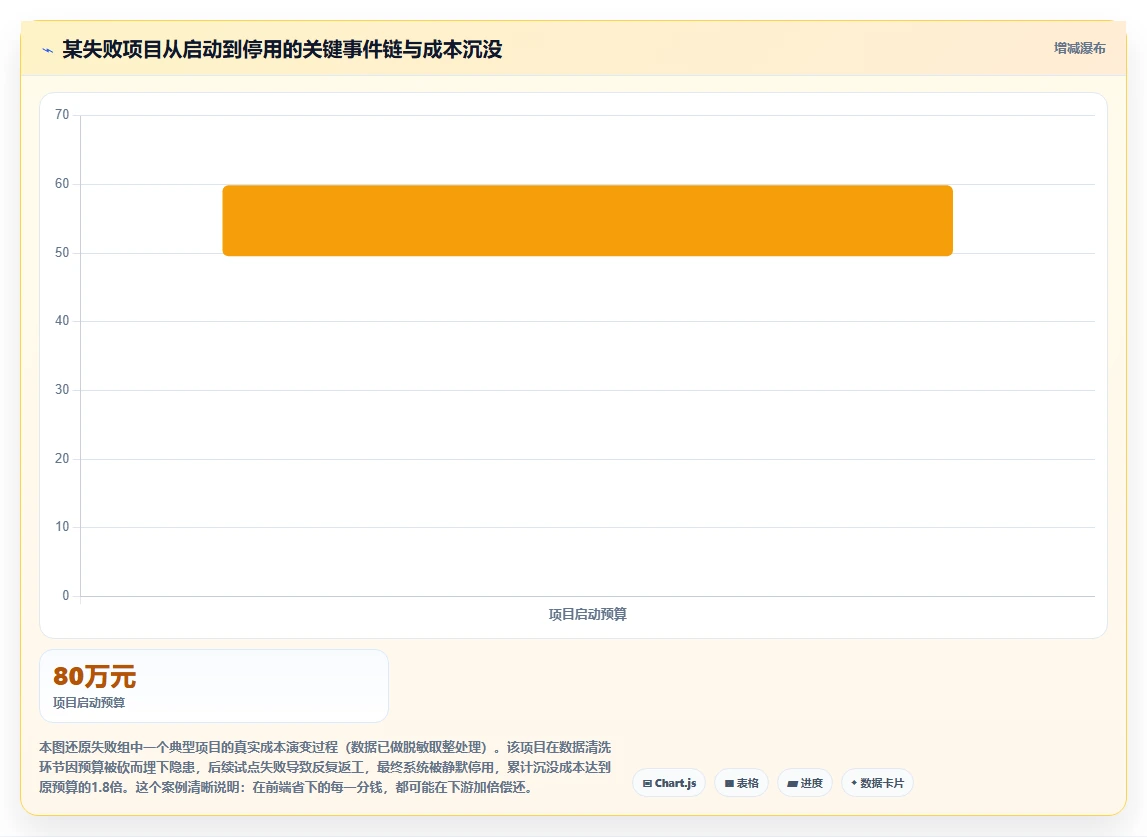Viewport: 1147px width, 837px height.
Task: Click the y-axis tick label 20
Action: 62,458
